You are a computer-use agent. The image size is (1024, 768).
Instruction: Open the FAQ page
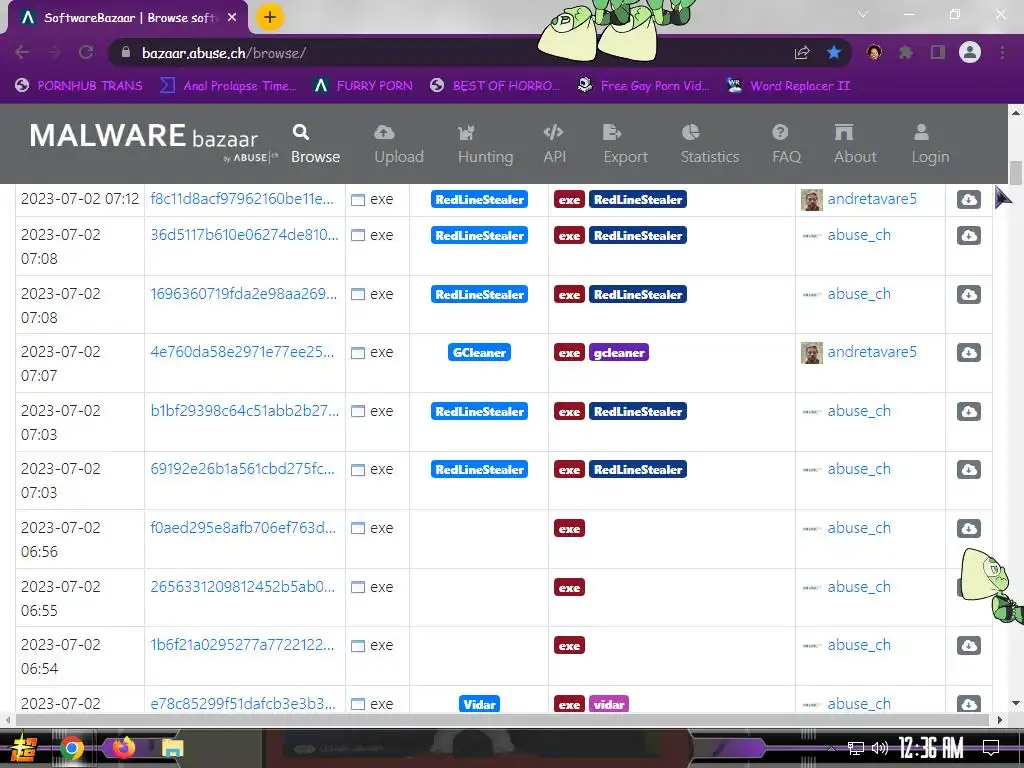786,144
